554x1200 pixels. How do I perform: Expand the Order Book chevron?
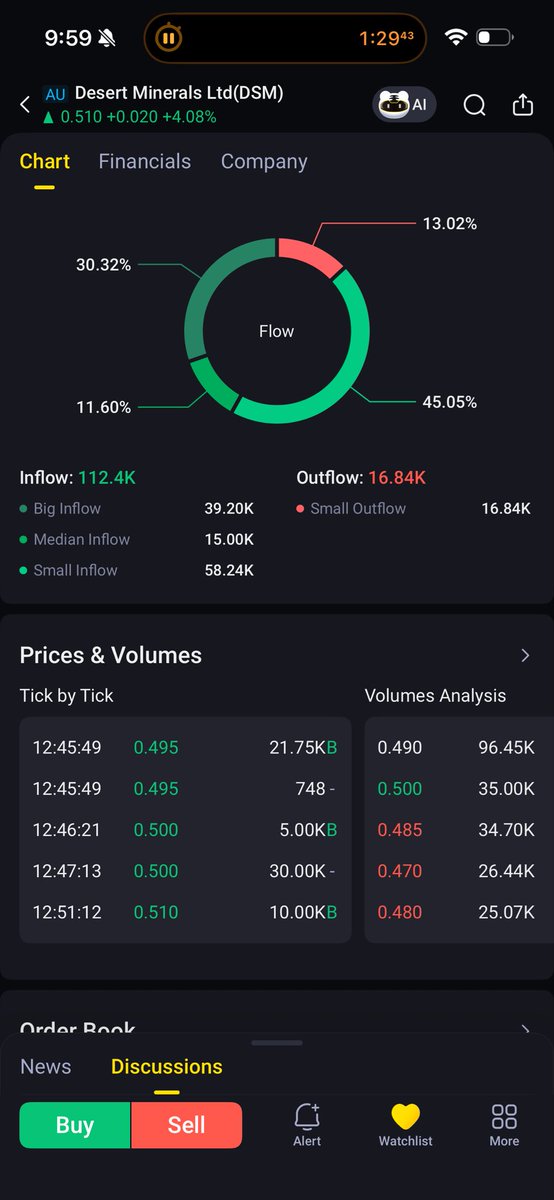pos(525,1029)
